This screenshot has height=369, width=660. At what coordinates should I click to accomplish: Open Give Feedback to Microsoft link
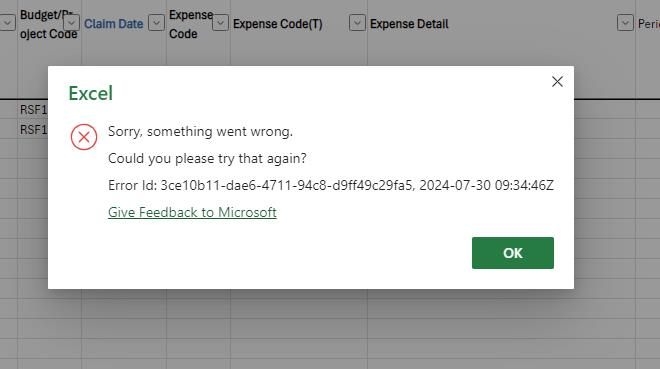pos(192,212)
